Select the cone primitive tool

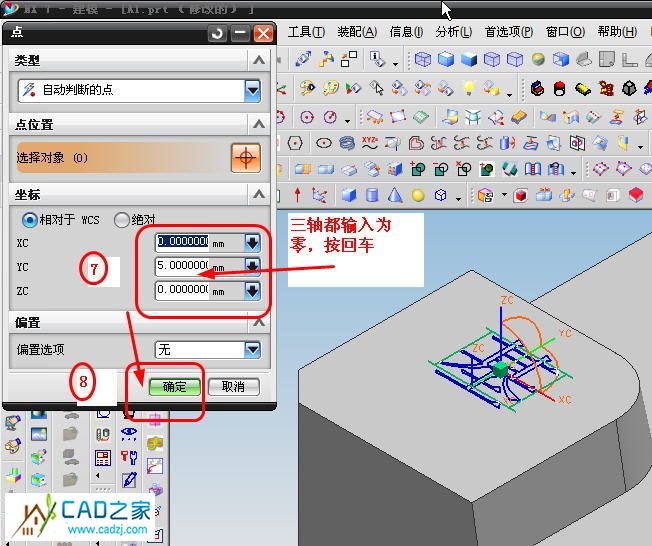[x=395, y=195]
